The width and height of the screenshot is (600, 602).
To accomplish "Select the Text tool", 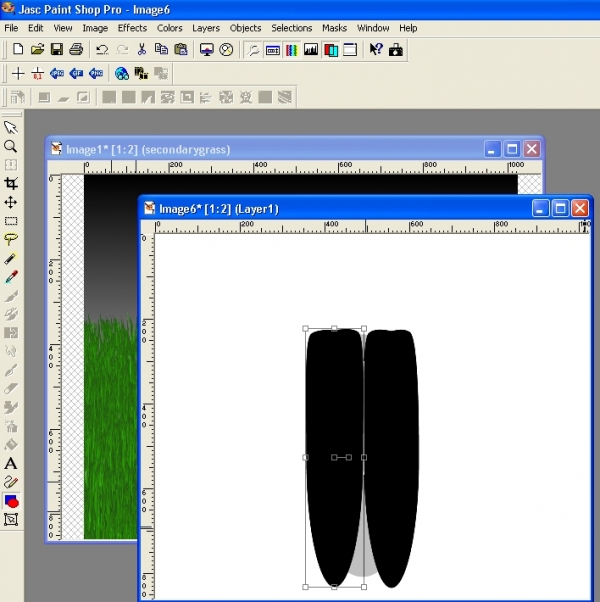I will (11, 464).
